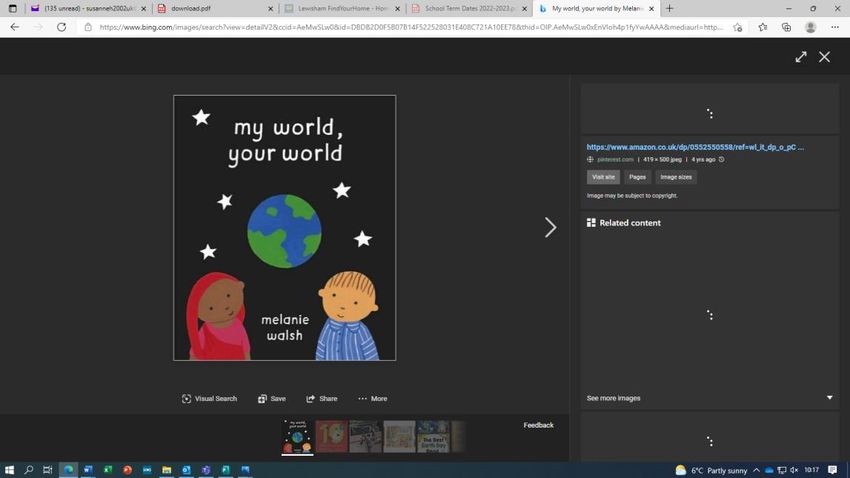Open the Collections panel
Image resolution: width=850 pixels, height=478 pixels.
787,27
